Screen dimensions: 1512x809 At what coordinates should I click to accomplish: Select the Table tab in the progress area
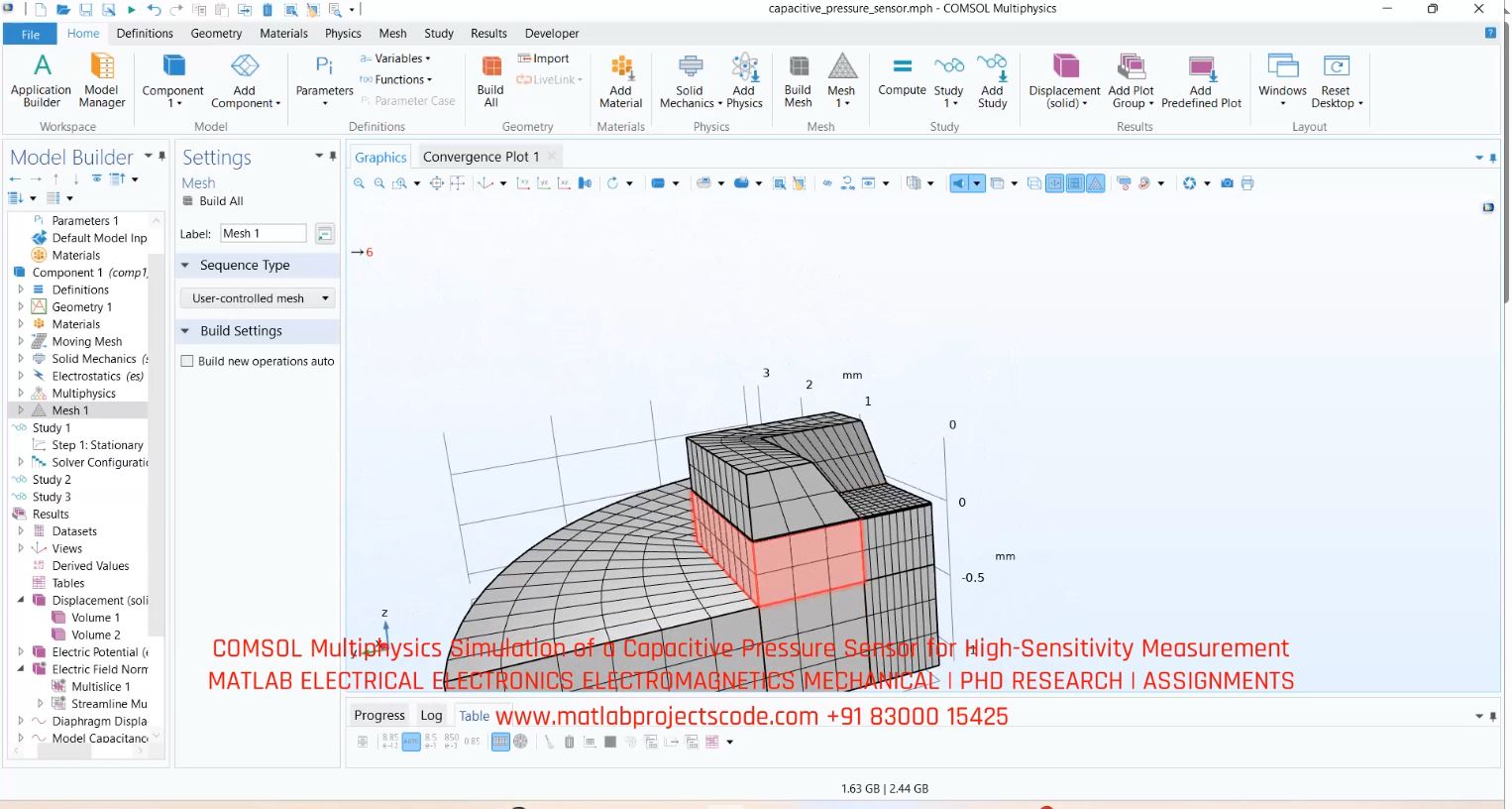(x=474, y=715)
